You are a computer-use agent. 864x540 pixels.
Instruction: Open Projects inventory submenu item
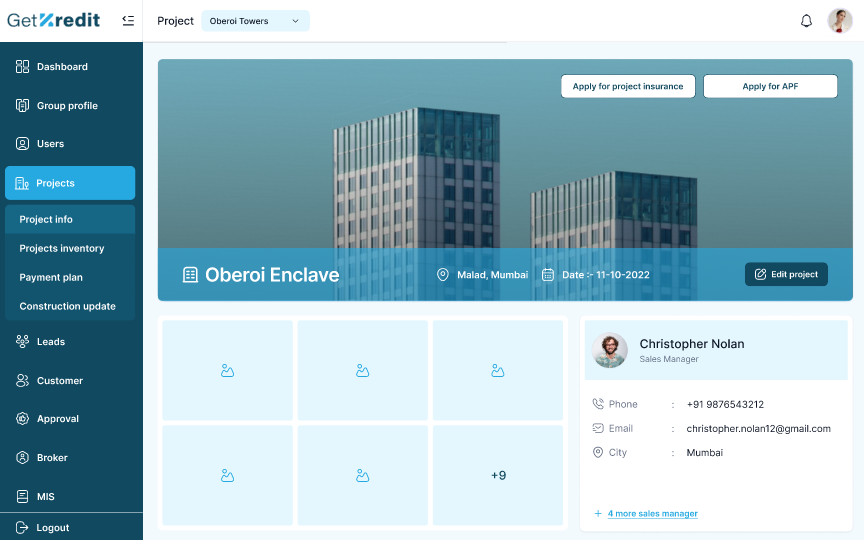(x=70, y=249)
